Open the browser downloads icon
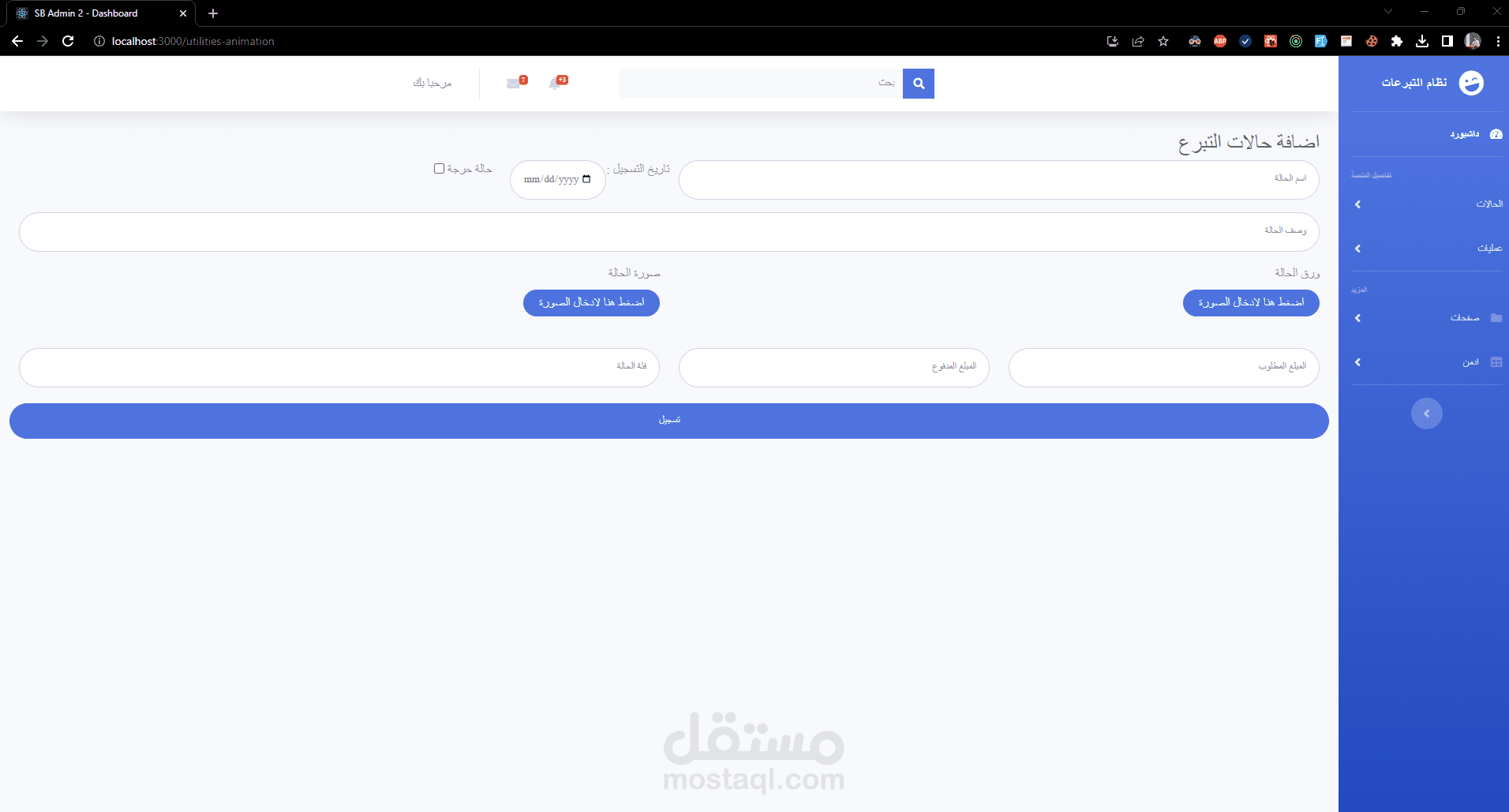The image size is (1509, 812). pyautogui.click(x=1422, y=41)
